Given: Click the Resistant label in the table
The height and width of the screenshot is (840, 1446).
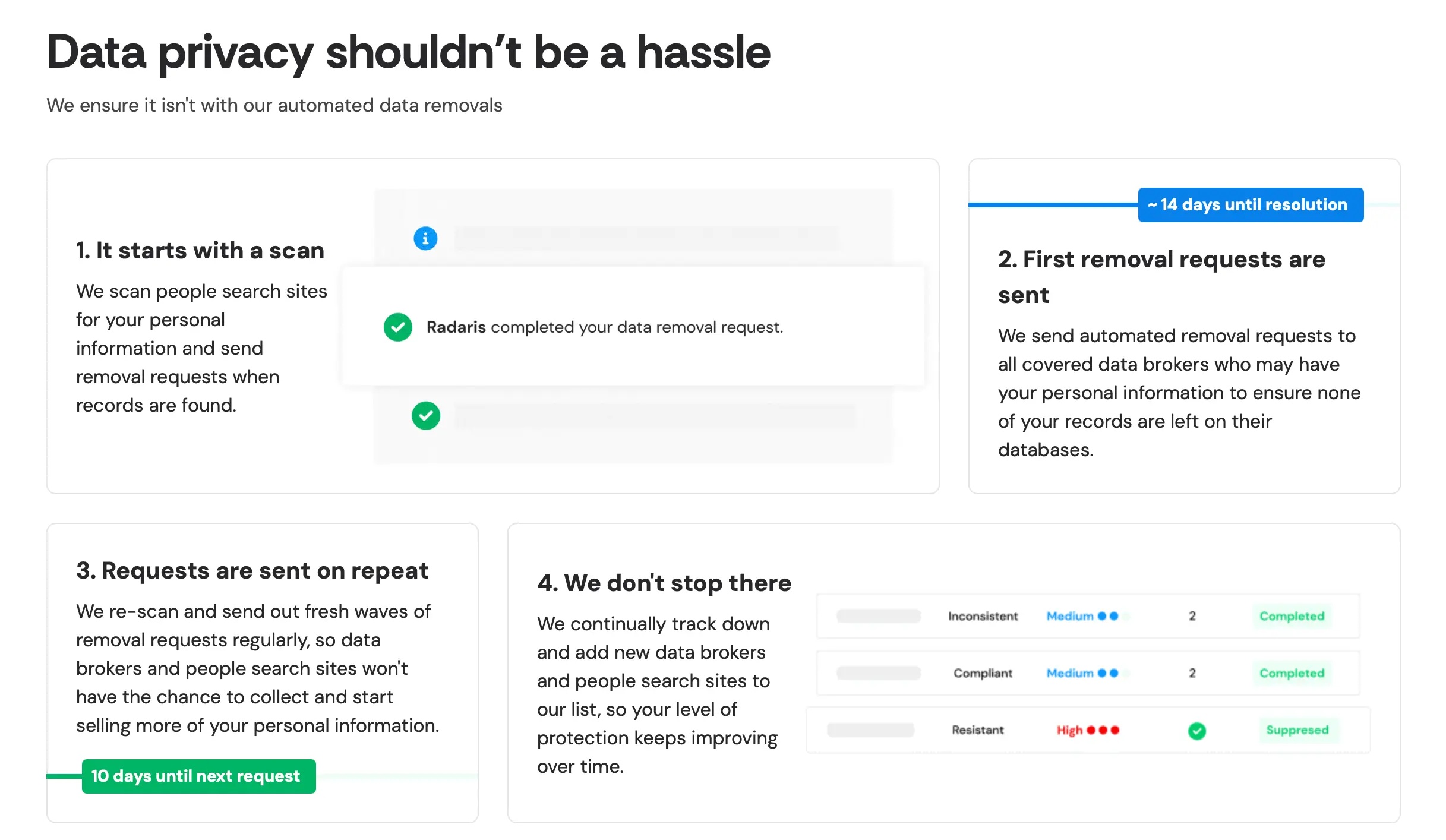Looking at the screenshot, I should click(977, 730).
